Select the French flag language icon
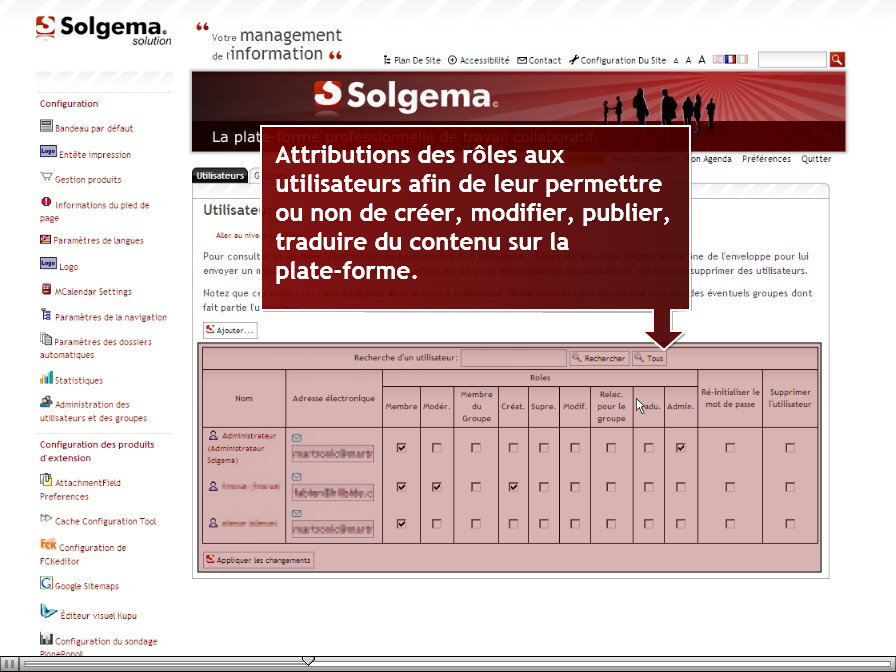896x672 pixels. point(730,59)
